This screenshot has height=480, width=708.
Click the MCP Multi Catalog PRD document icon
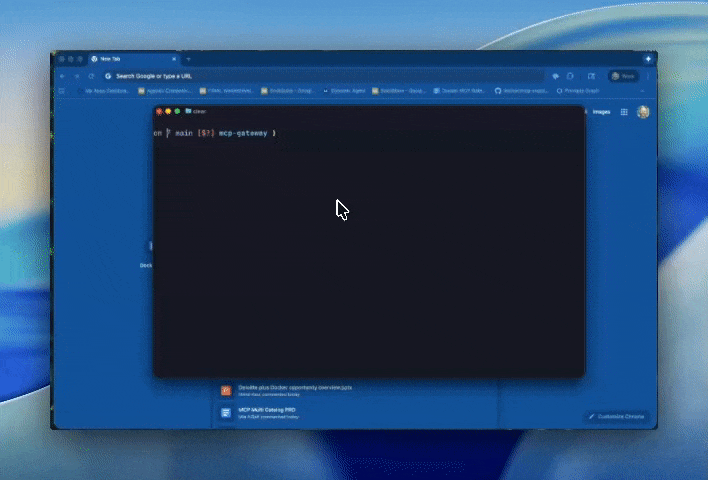[x=227, y=412]
